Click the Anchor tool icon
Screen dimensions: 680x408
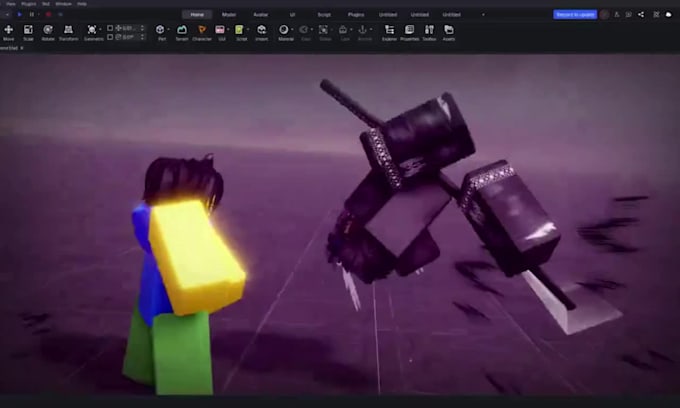[363, 29]
